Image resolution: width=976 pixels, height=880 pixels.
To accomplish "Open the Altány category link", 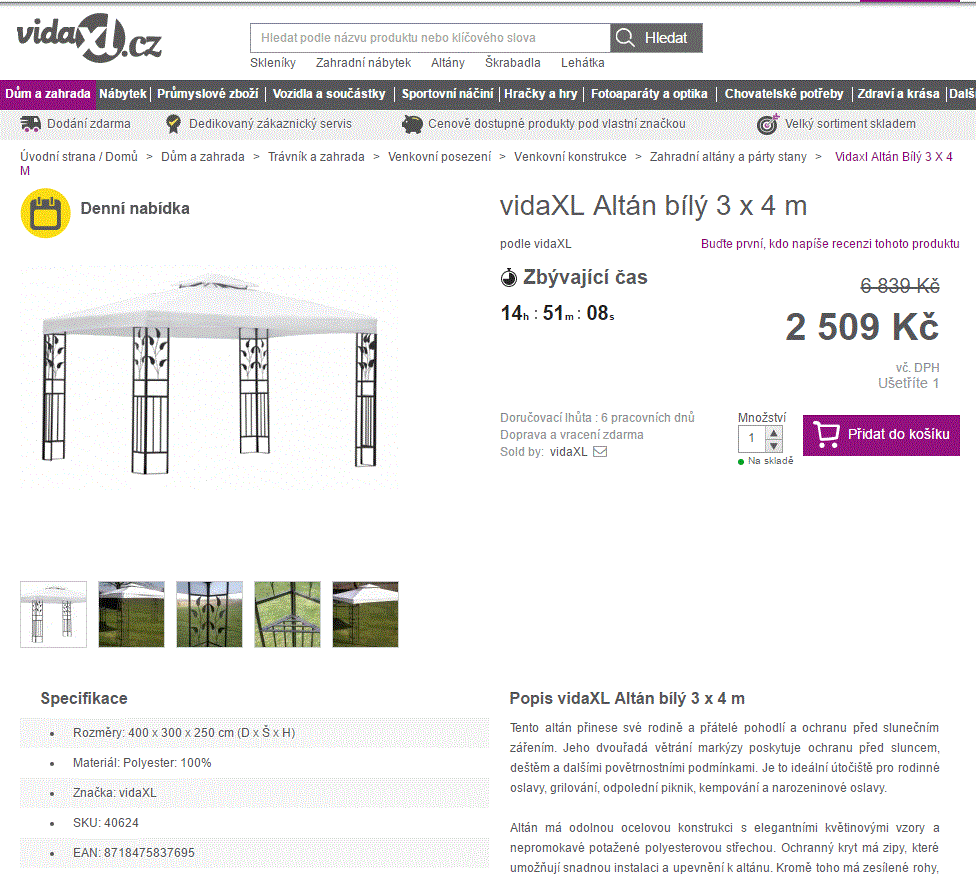I will (x=447, y=62).
